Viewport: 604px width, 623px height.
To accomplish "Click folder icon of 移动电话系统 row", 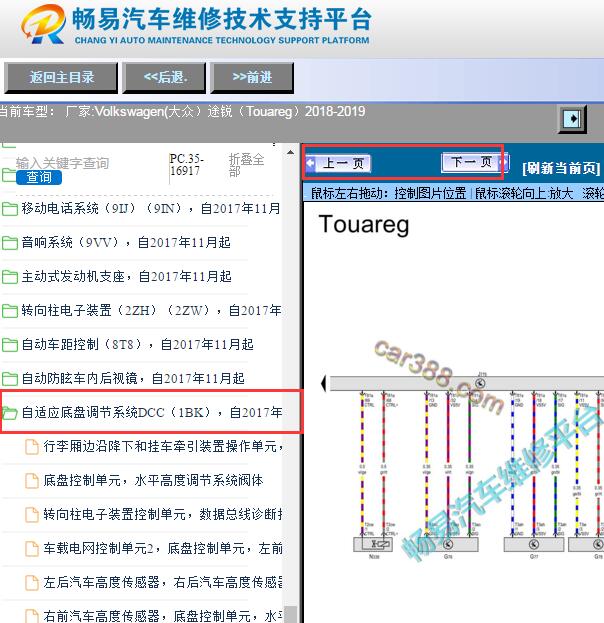I will (x=10, y=208).
